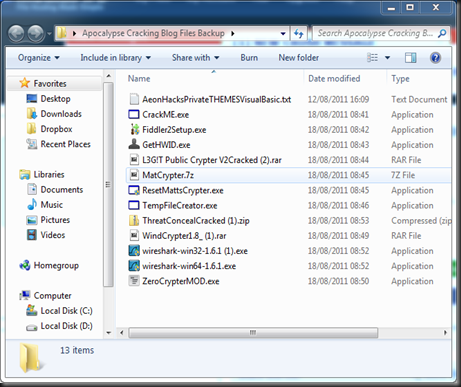
Task: Click Text Document type cell
Action: point(419,99)
